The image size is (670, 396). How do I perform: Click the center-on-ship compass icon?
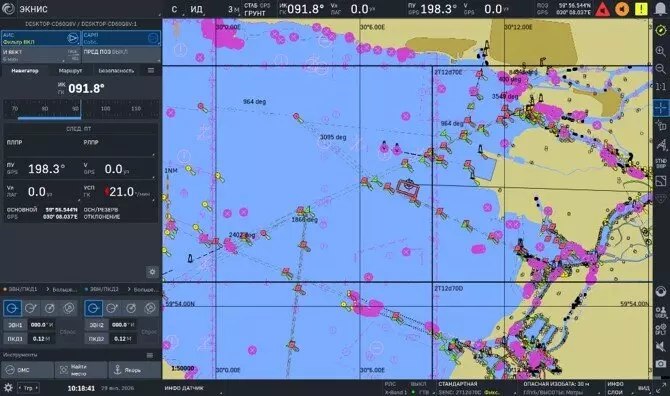tap(661, 30)
